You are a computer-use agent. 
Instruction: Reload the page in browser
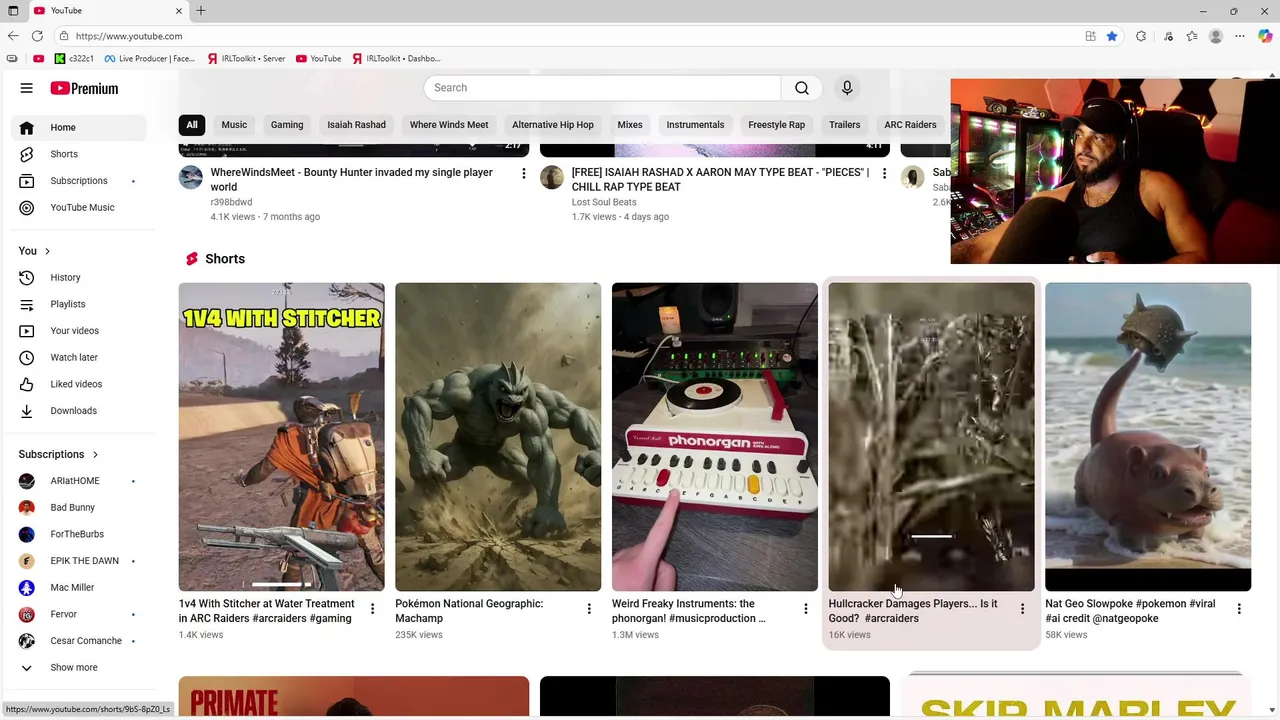point(37,36)
